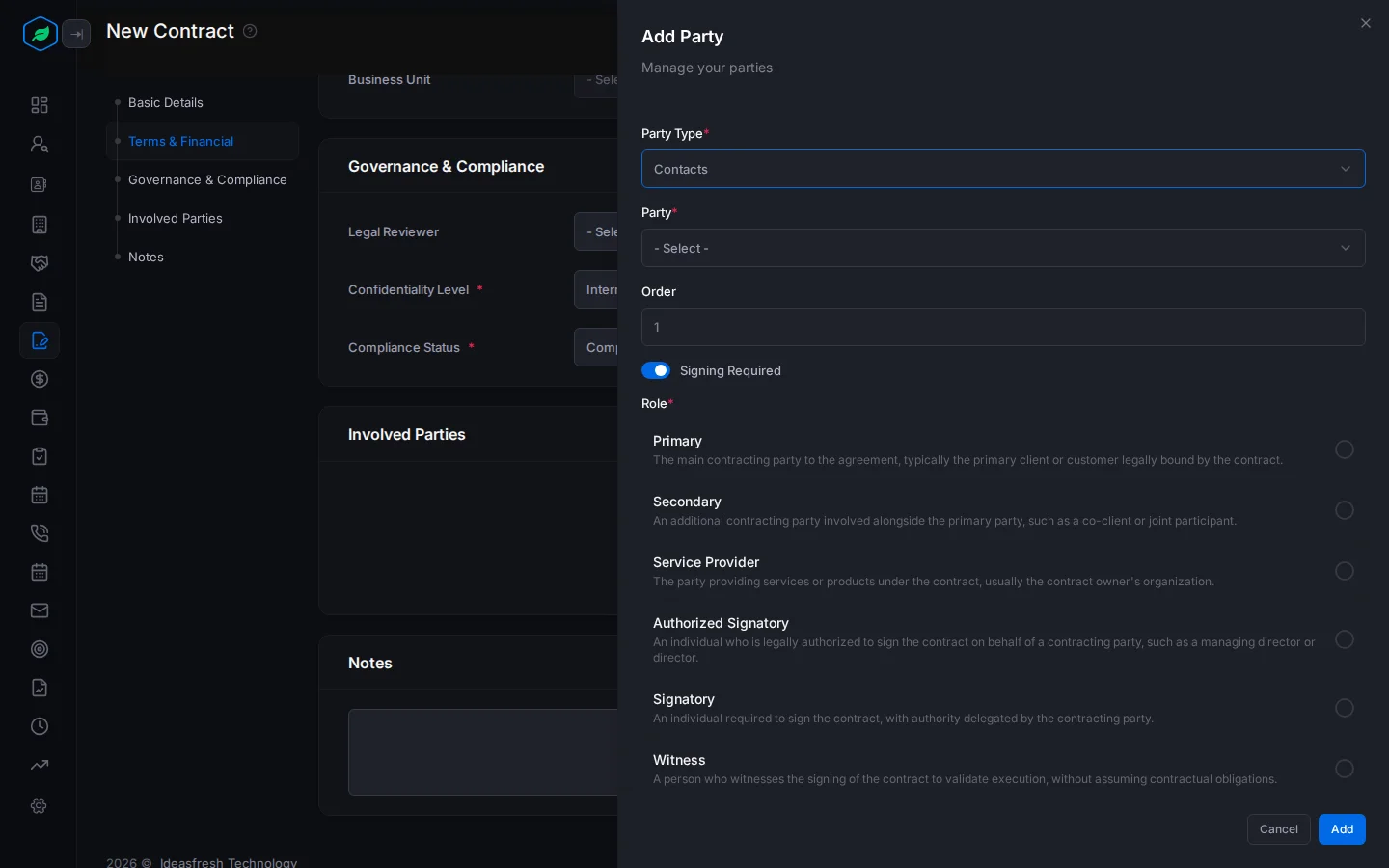
Task: Open the help icon beside New Contract
Action: pyautogui.click(x=250, y=31)
